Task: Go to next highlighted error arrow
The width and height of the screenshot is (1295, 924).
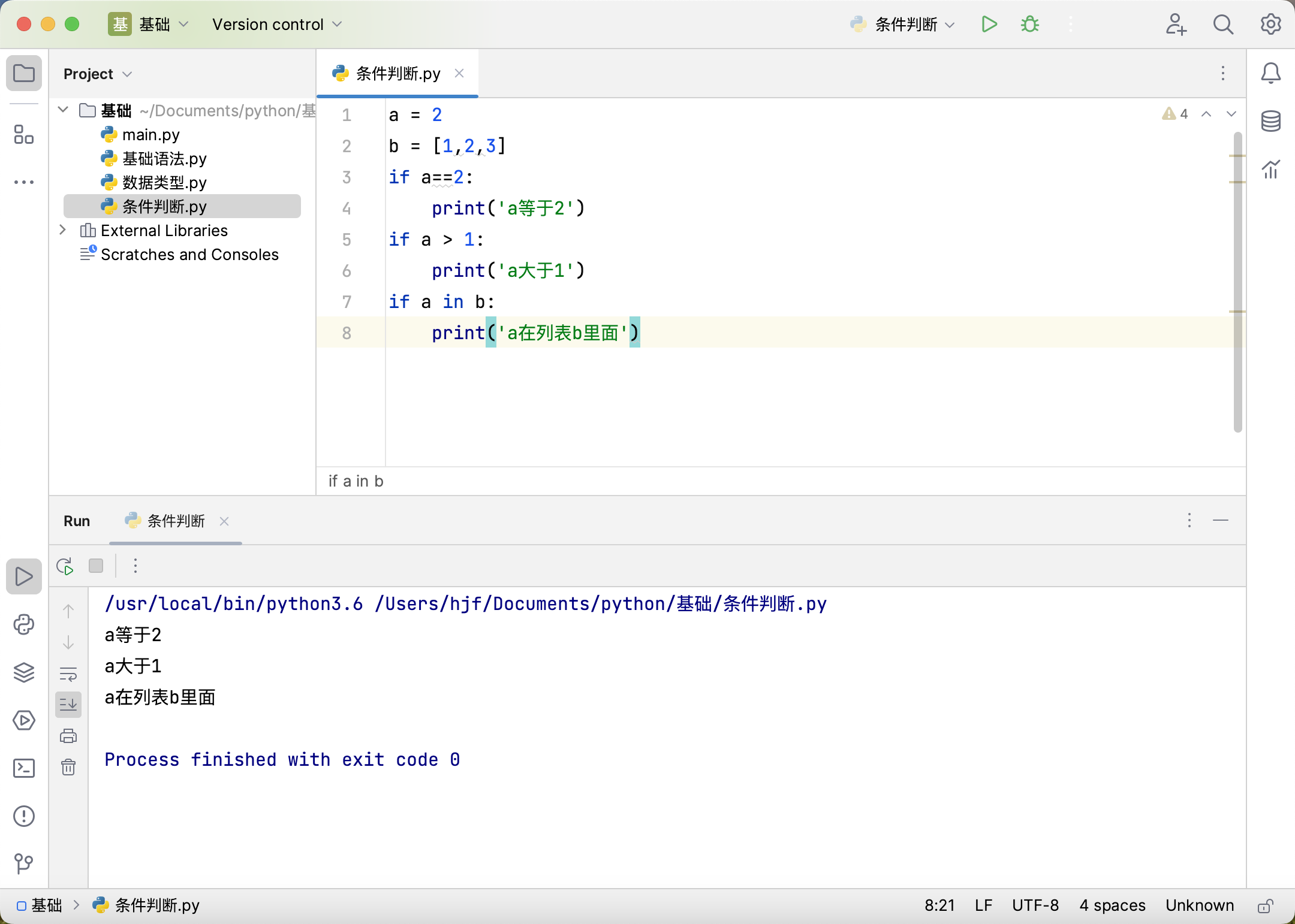Action: point(1231,114)
